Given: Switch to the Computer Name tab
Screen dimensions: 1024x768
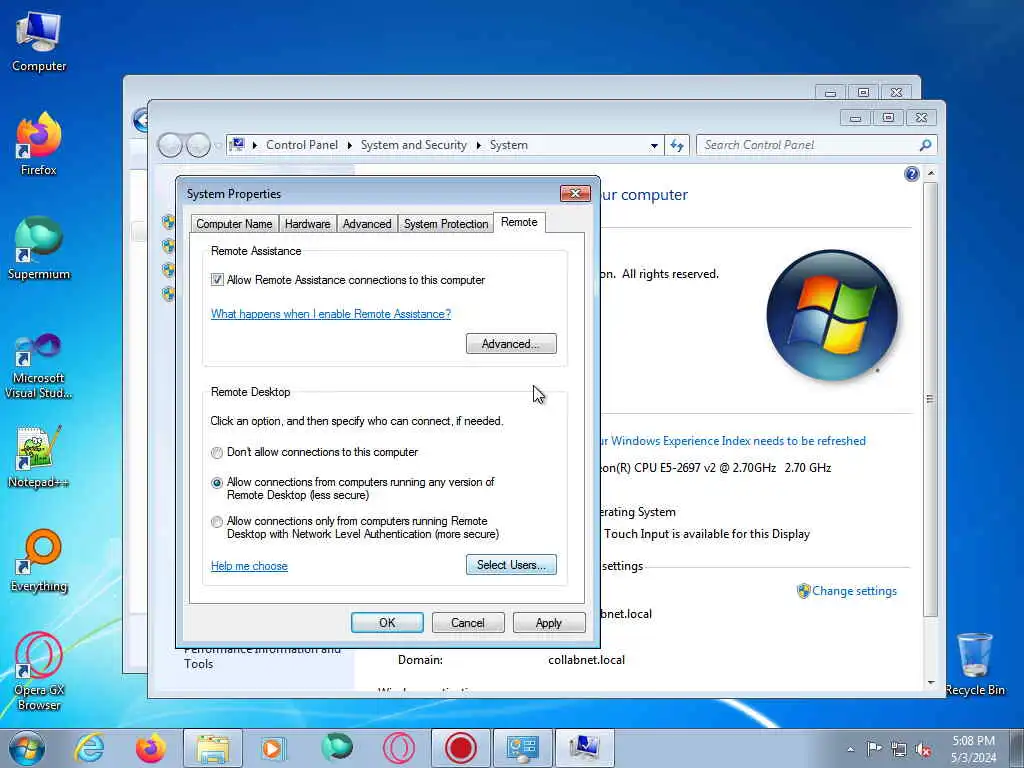Looking at the screenshot, I should pyautogui.click(x=234, y=224).
